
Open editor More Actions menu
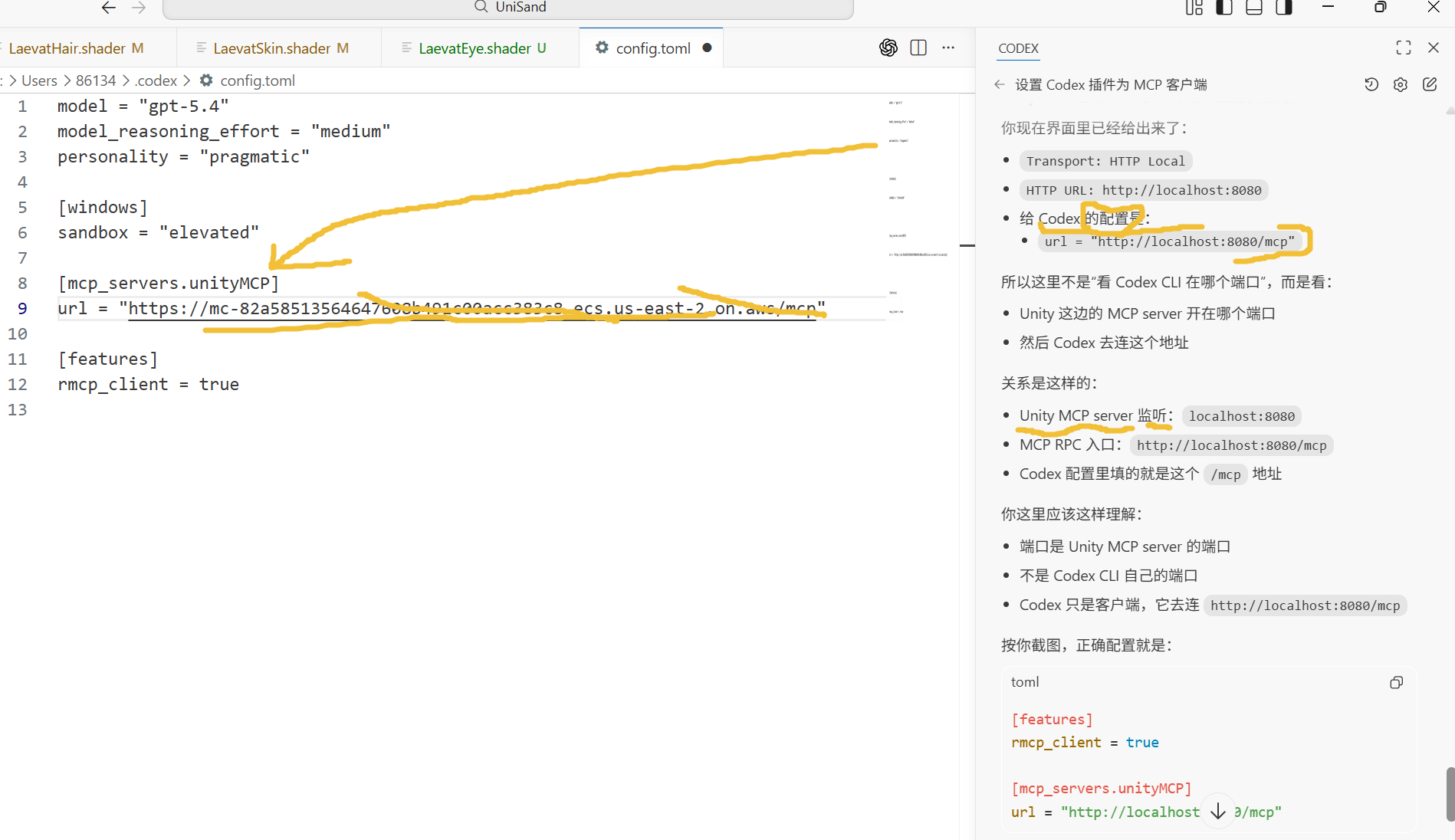pos(948,48)
